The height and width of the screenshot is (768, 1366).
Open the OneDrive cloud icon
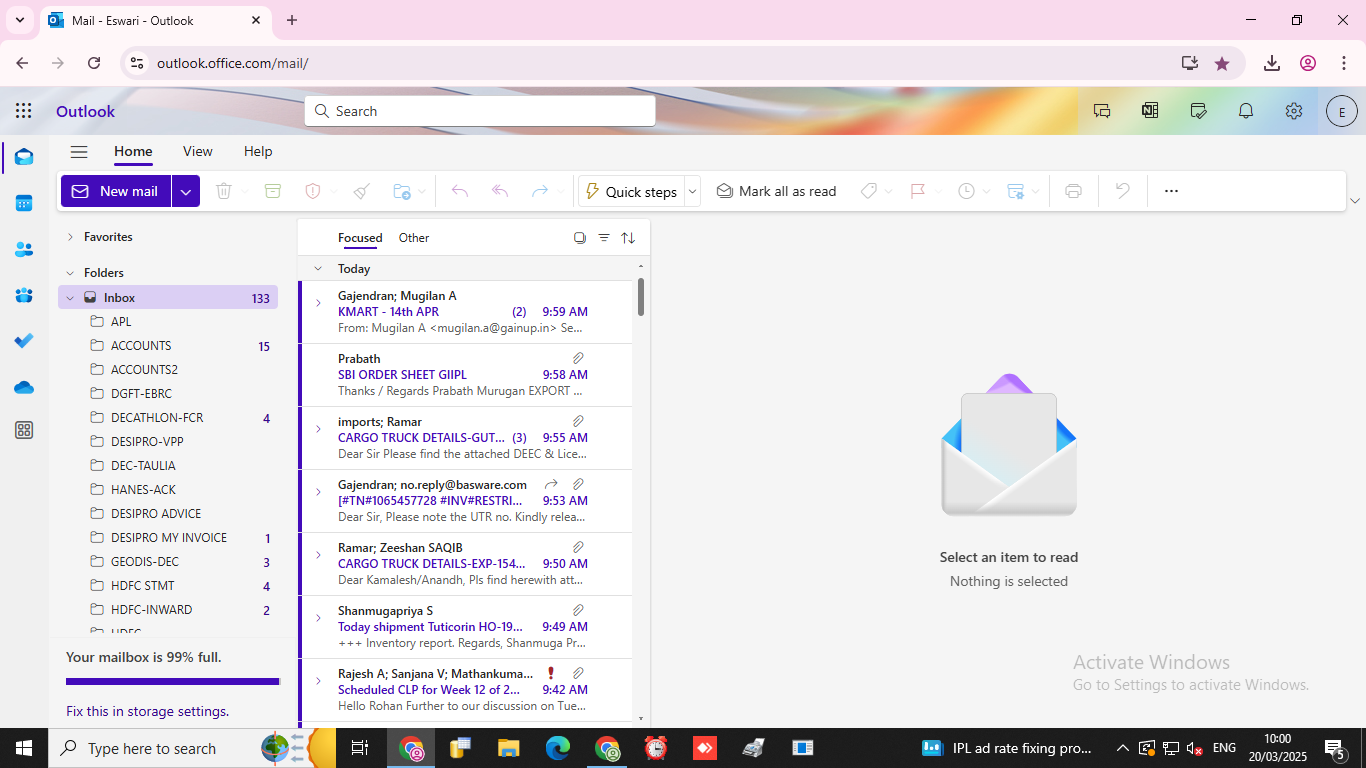pos(24,387)
